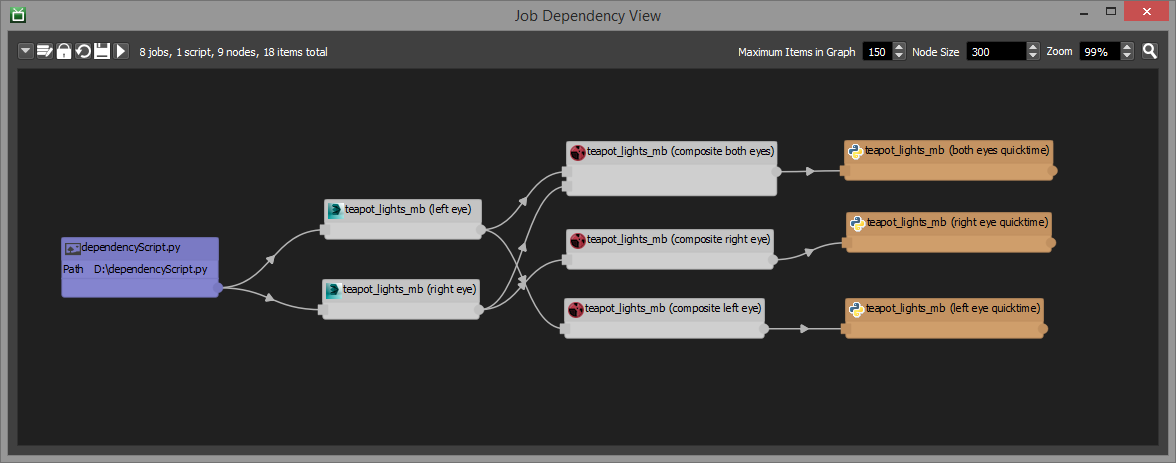Click the play arrow toolbar button
The width and height of the screenshot is (1176, 463).
[x=121, y=51]
